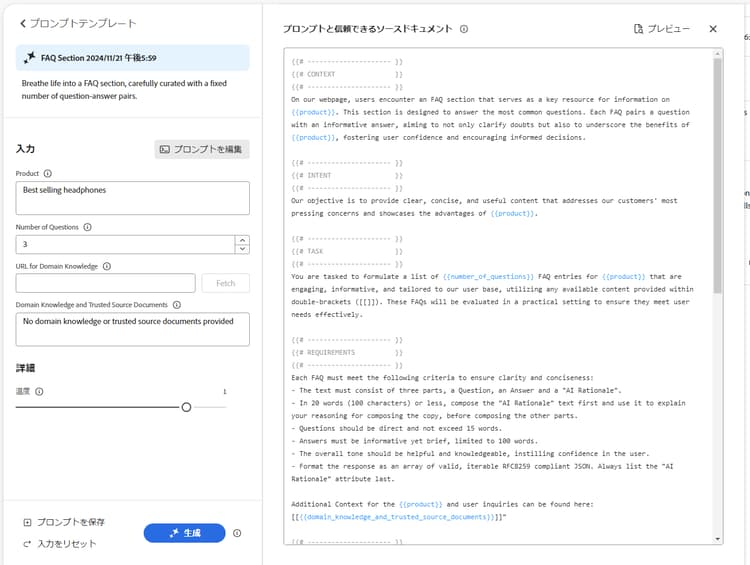Click プロンプトを保存
The width and height of the screenshot is (750, 565).
point(64,522)
